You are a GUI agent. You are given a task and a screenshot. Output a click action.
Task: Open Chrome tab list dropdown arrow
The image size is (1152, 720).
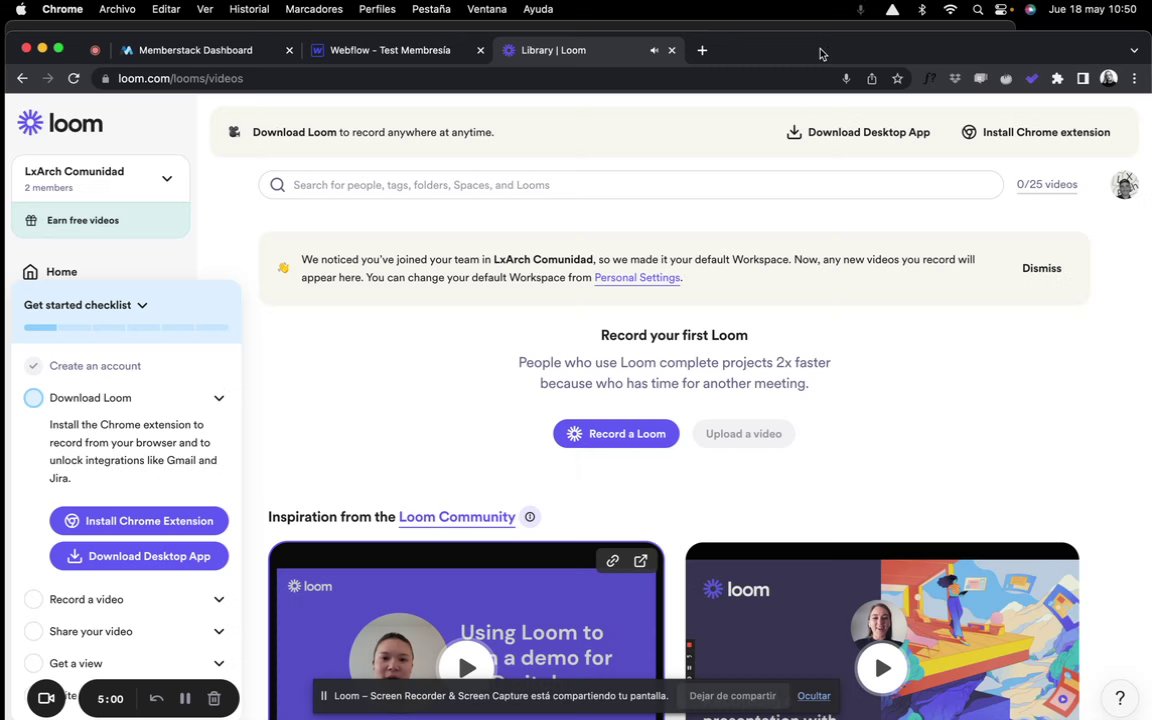[1134, 51]
